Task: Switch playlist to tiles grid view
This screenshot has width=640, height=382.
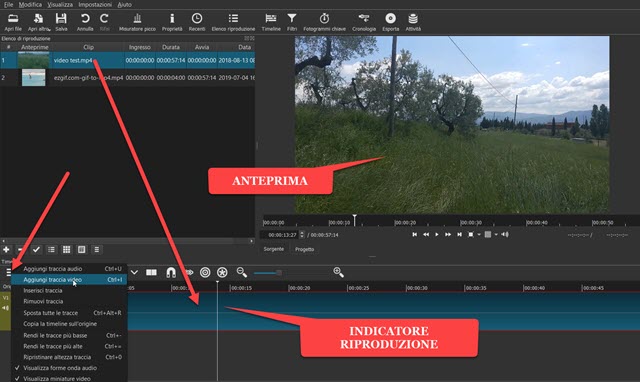Action: 67,249
